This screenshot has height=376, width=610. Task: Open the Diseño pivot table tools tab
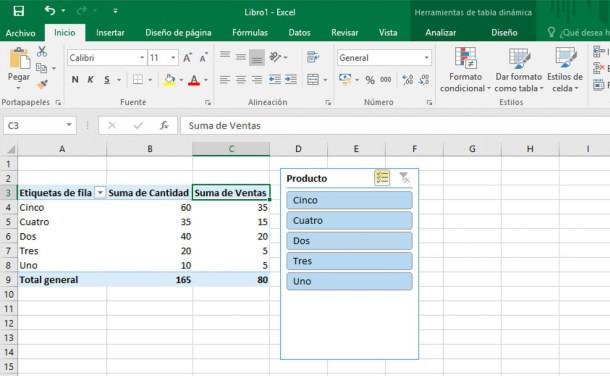(504, 33)
